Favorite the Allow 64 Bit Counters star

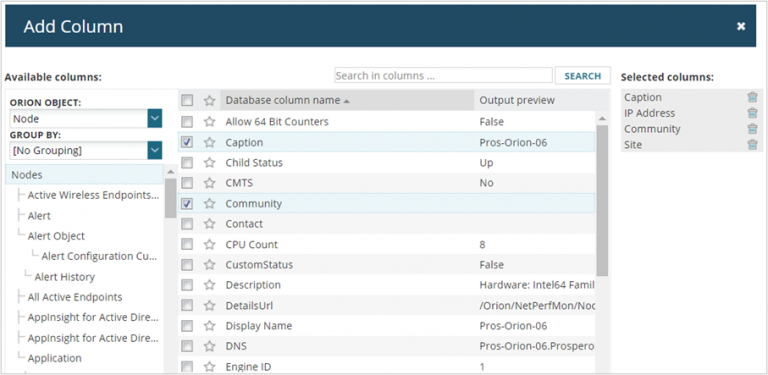210,122
